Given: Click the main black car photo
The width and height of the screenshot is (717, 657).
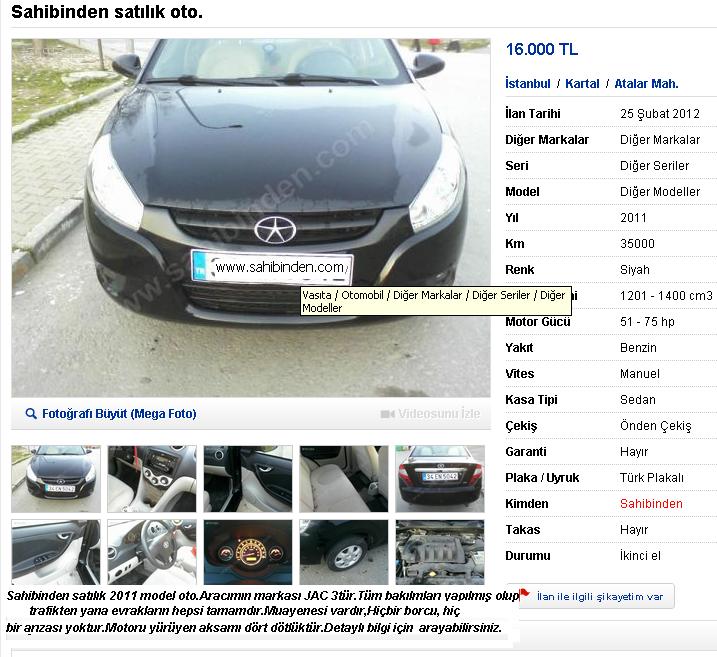Looking at the screenshot, I should [251, 218].
